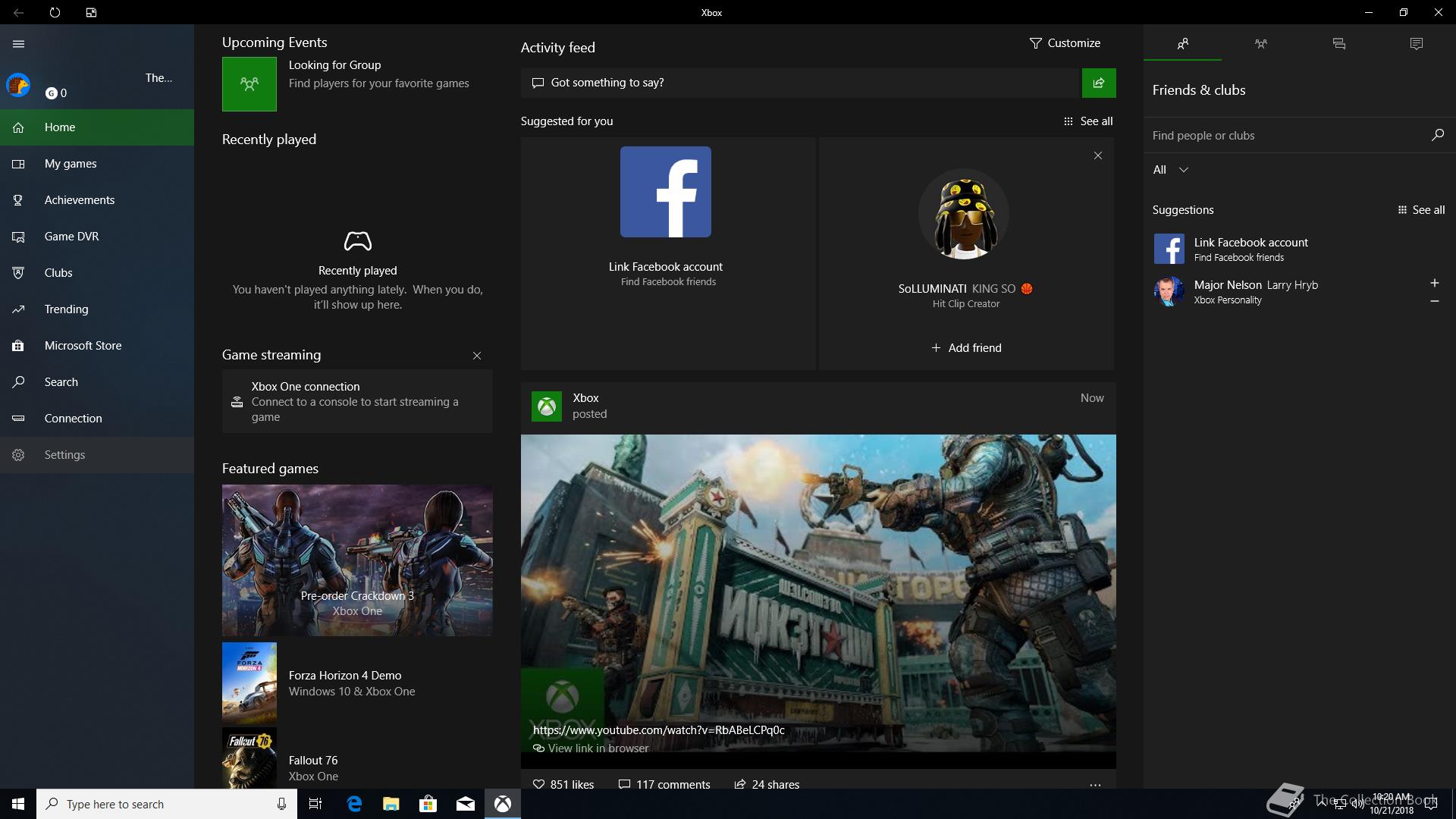
Task: Click the Got something to say field
Action: (800, 83)
